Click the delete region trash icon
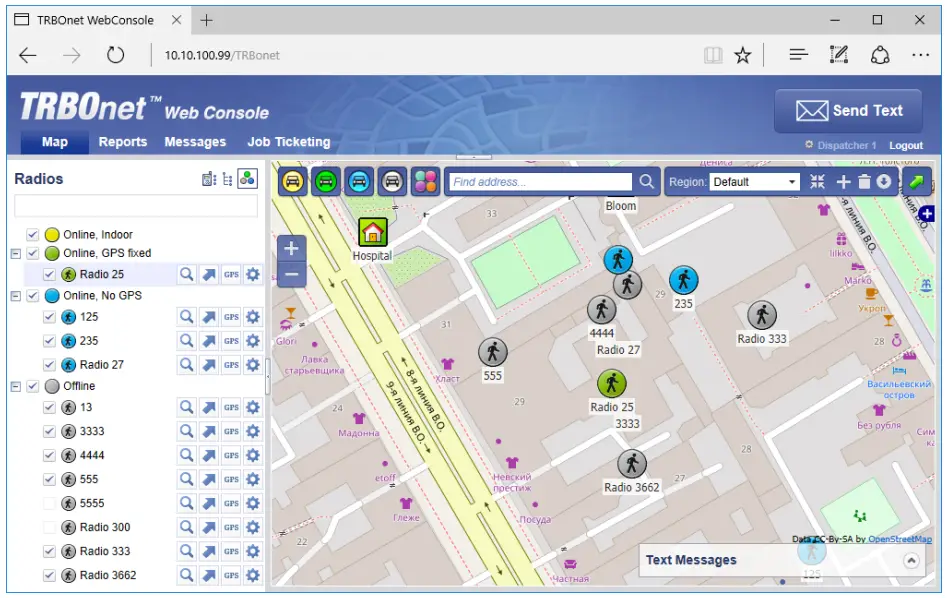The image size is (947, 598). tap(864, 182)
